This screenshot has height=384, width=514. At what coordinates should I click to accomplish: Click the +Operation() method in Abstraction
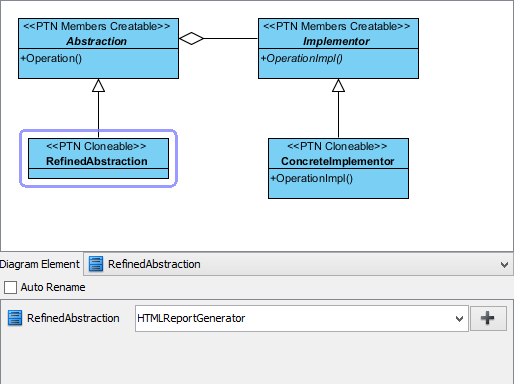[51, 58]
